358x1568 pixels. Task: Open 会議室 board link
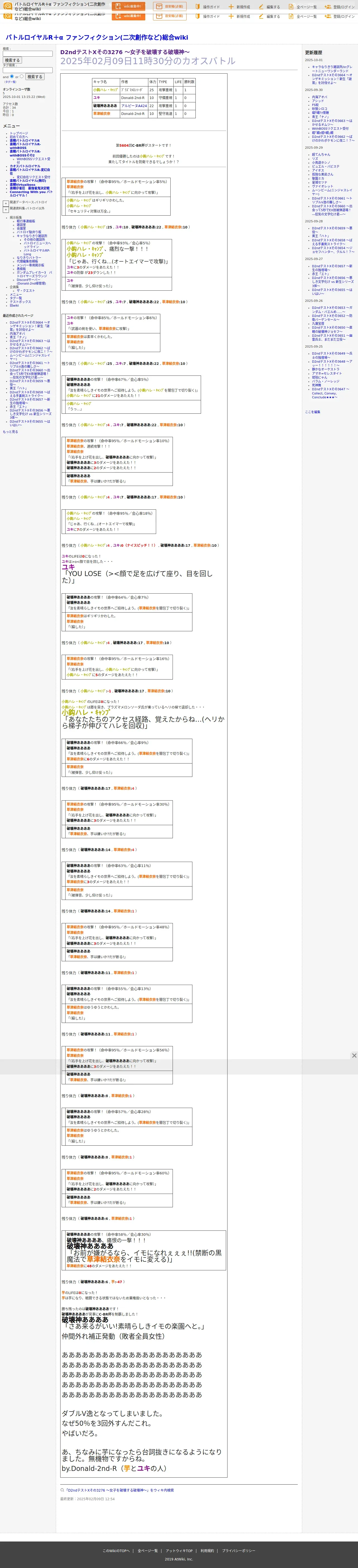(21, 228)
